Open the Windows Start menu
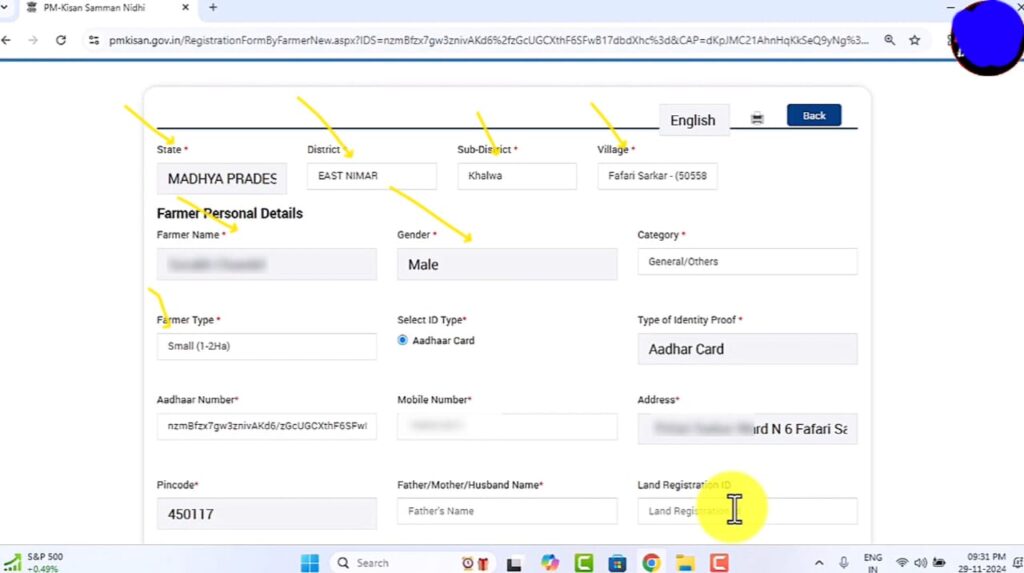 pos(309,562)
